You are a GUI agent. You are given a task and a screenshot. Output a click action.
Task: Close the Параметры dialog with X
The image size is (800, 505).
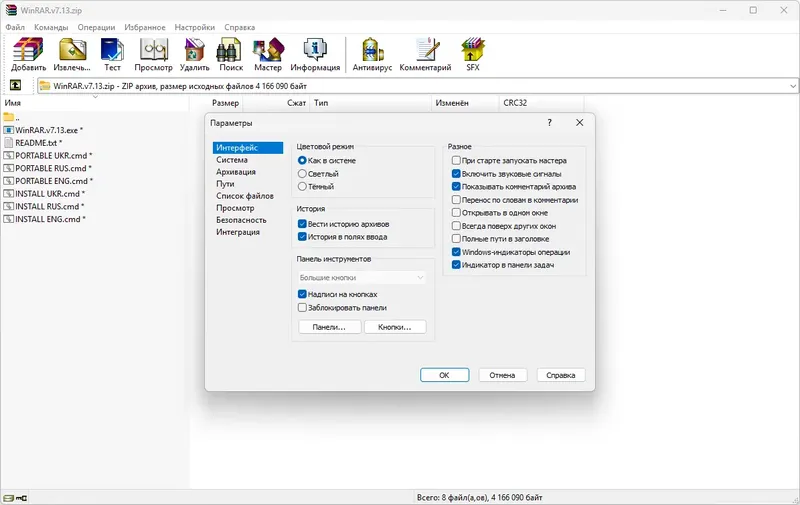pos(580,122)
